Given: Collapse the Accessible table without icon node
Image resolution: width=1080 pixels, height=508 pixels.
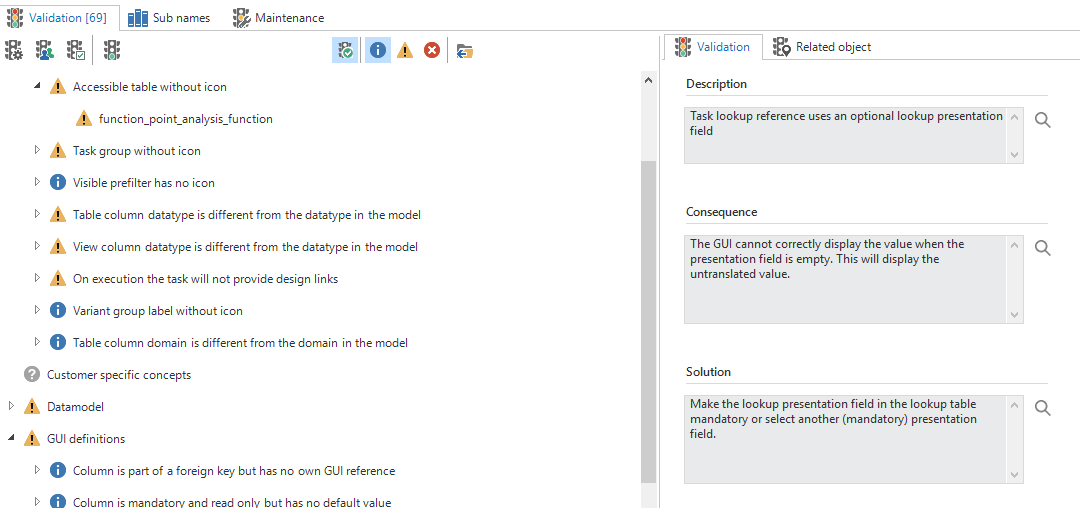Looking at the screenshot, I should tap(37, 87).
